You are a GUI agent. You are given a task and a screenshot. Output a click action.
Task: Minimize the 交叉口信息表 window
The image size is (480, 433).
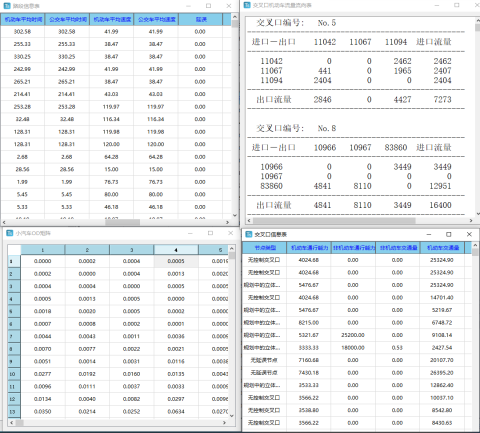(429, 234)
